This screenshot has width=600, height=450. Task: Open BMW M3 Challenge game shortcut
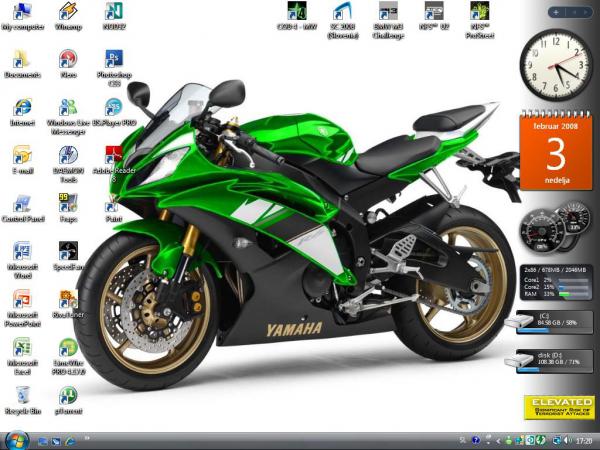pos(388,13)
